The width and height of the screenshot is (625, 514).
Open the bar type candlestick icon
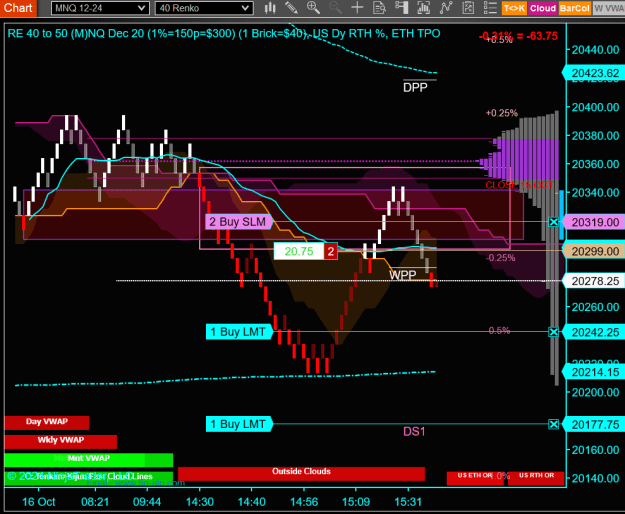[270, 8]
